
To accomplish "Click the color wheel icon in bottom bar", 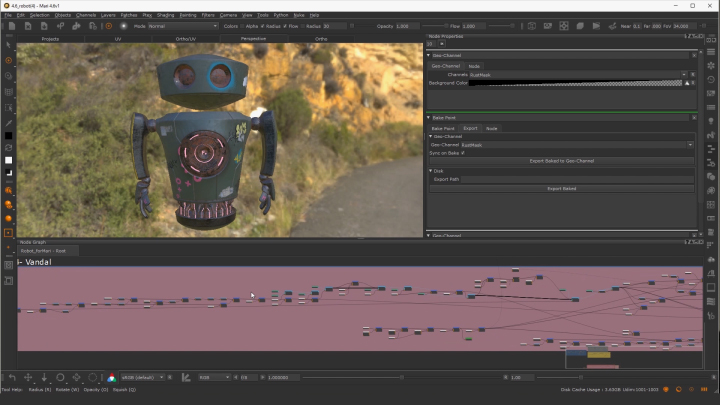I will click(111, 377).
